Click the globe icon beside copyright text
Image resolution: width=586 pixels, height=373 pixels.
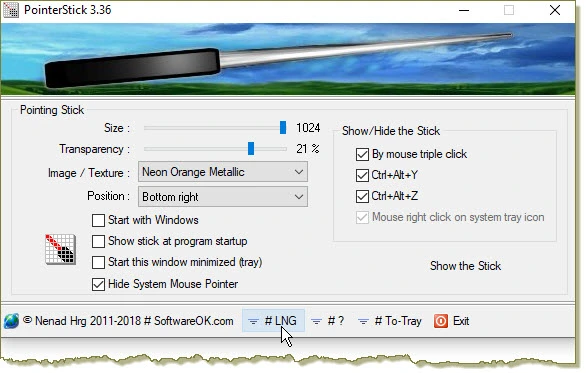coord(11,321)
